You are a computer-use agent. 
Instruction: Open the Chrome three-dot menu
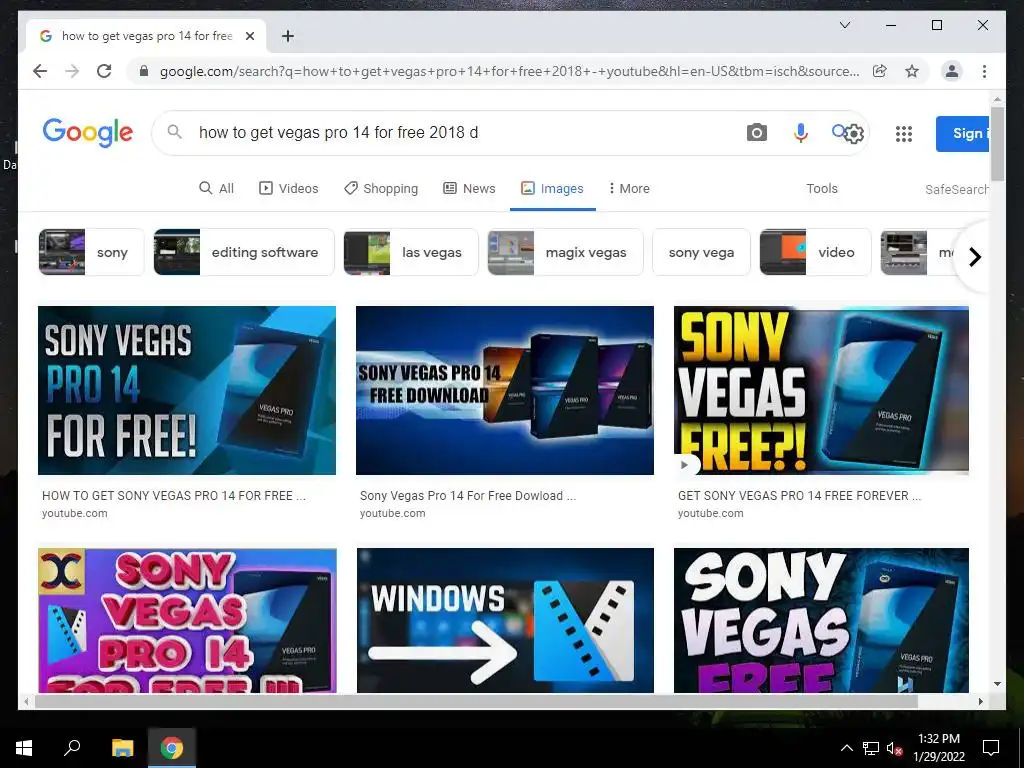pos(984,71)
